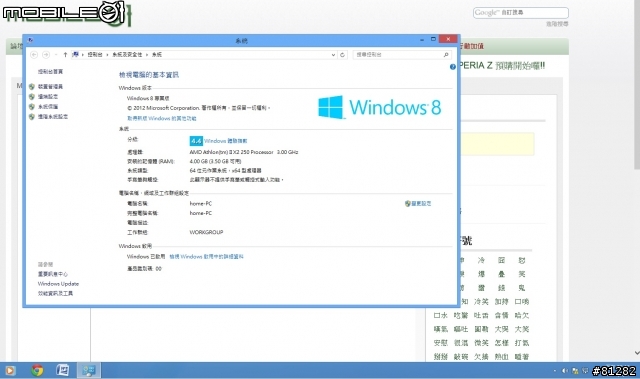640x379 pixels.
Task: Open recent locations dropdown beside Forward arrow
Action: tap(56, 55)
